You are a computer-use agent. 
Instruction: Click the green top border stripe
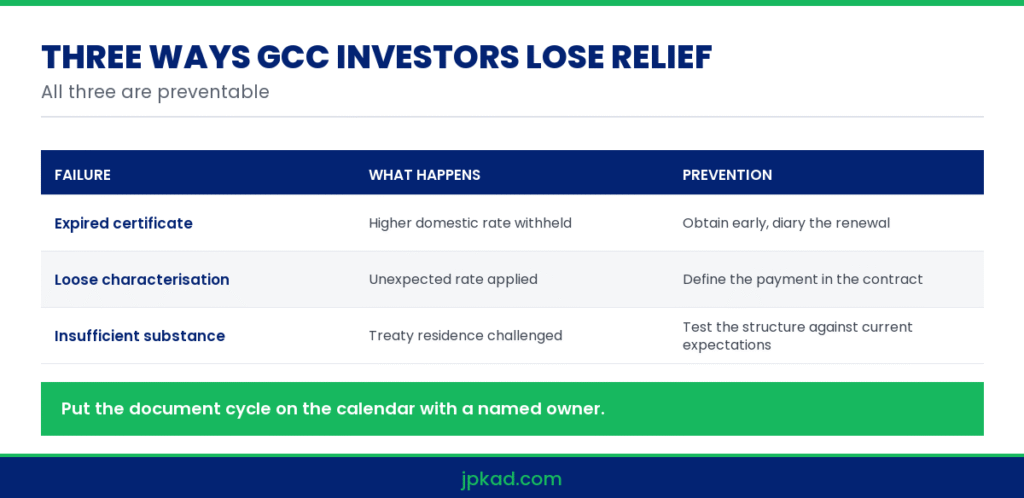pyautogui.click(x=512, y=3)
